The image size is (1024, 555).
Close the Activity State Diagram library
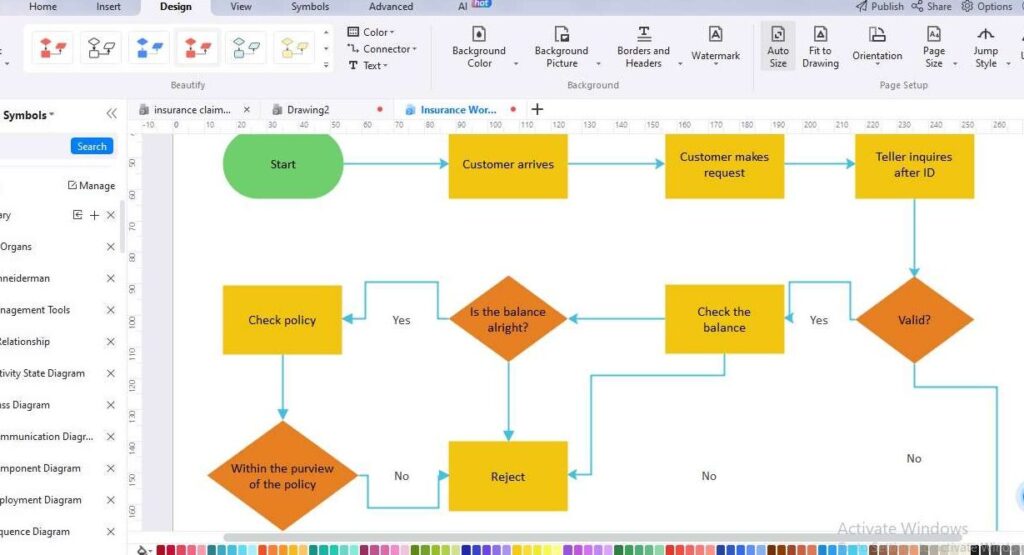(x=111, y=373)
